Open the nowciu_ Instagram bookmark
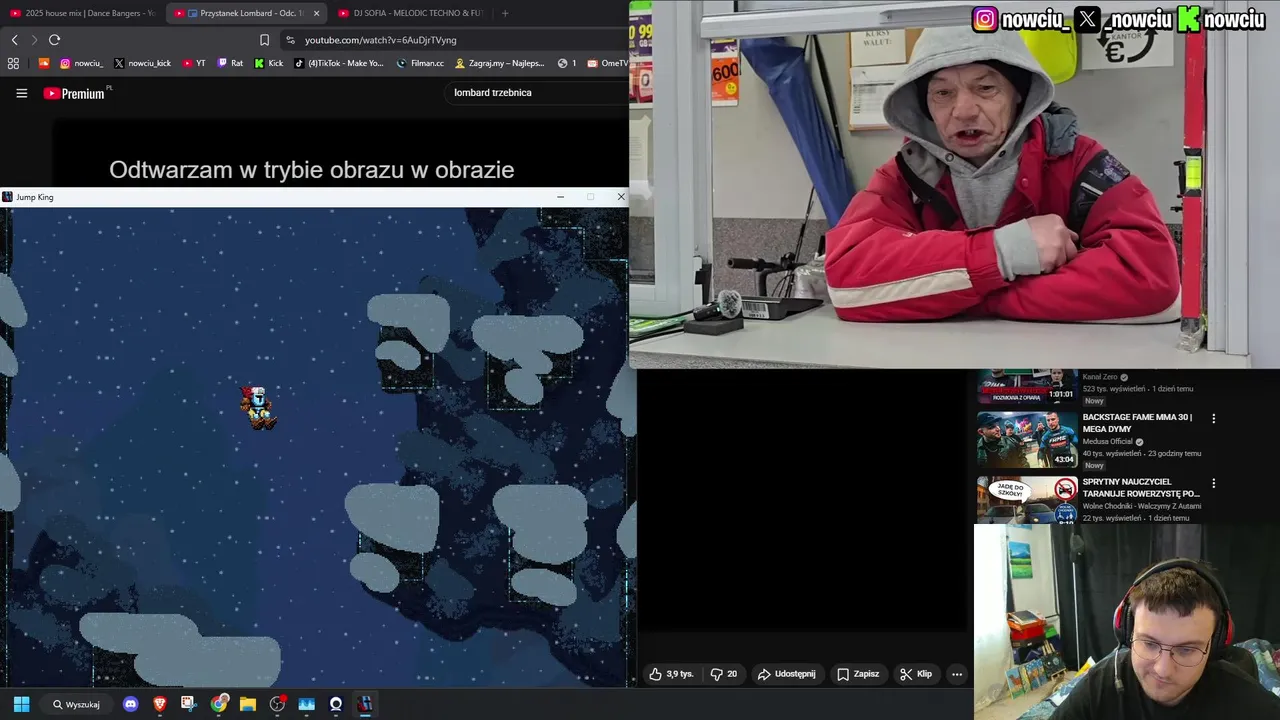 pyautogui.click(x=81, y=63)
